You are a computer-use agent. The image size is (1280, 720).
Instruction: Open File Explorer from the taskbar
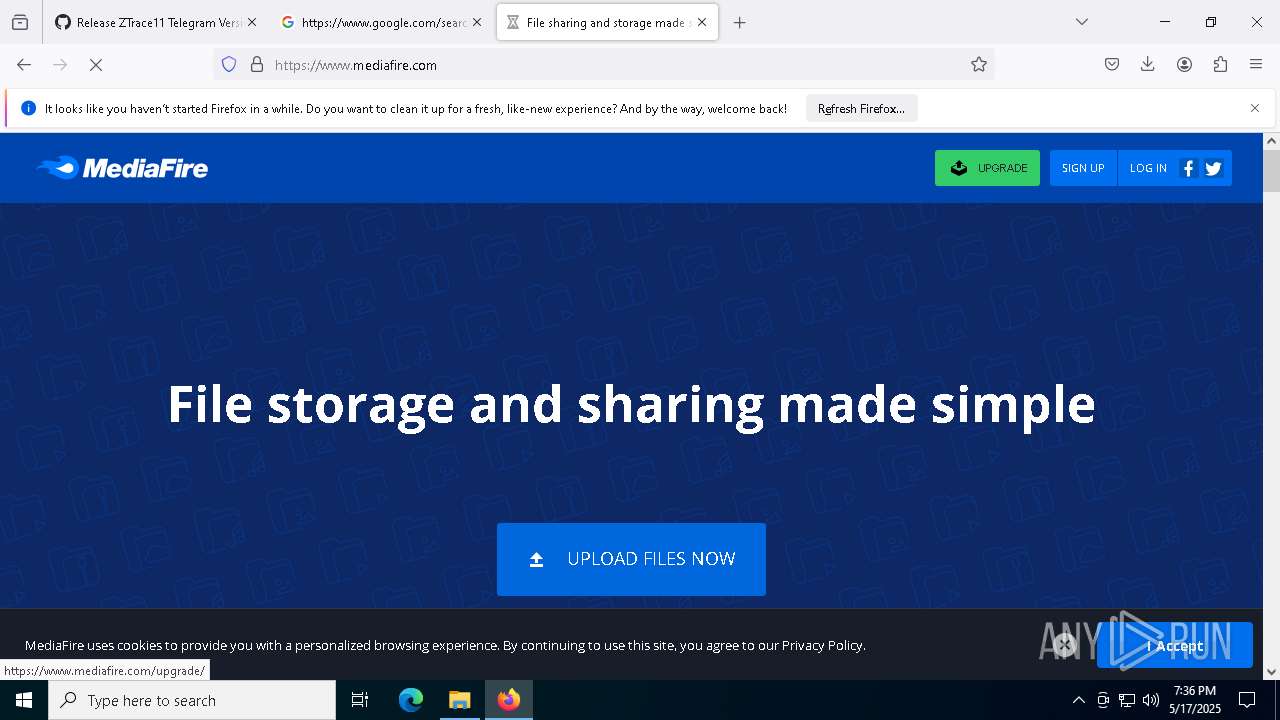click(x=460, y=700)
